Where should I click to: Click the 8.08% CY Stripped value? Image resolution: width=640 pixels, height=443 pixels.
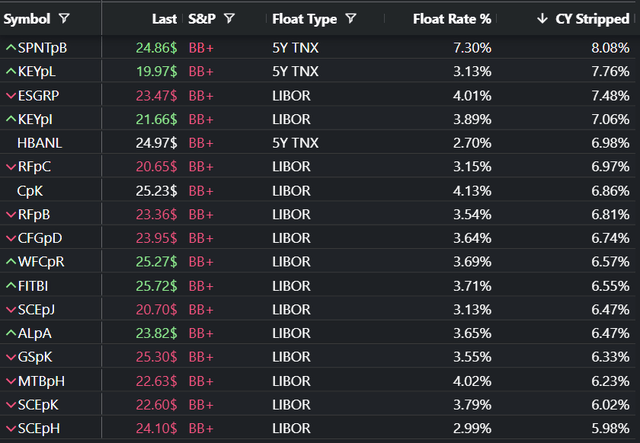click(610, 48)
